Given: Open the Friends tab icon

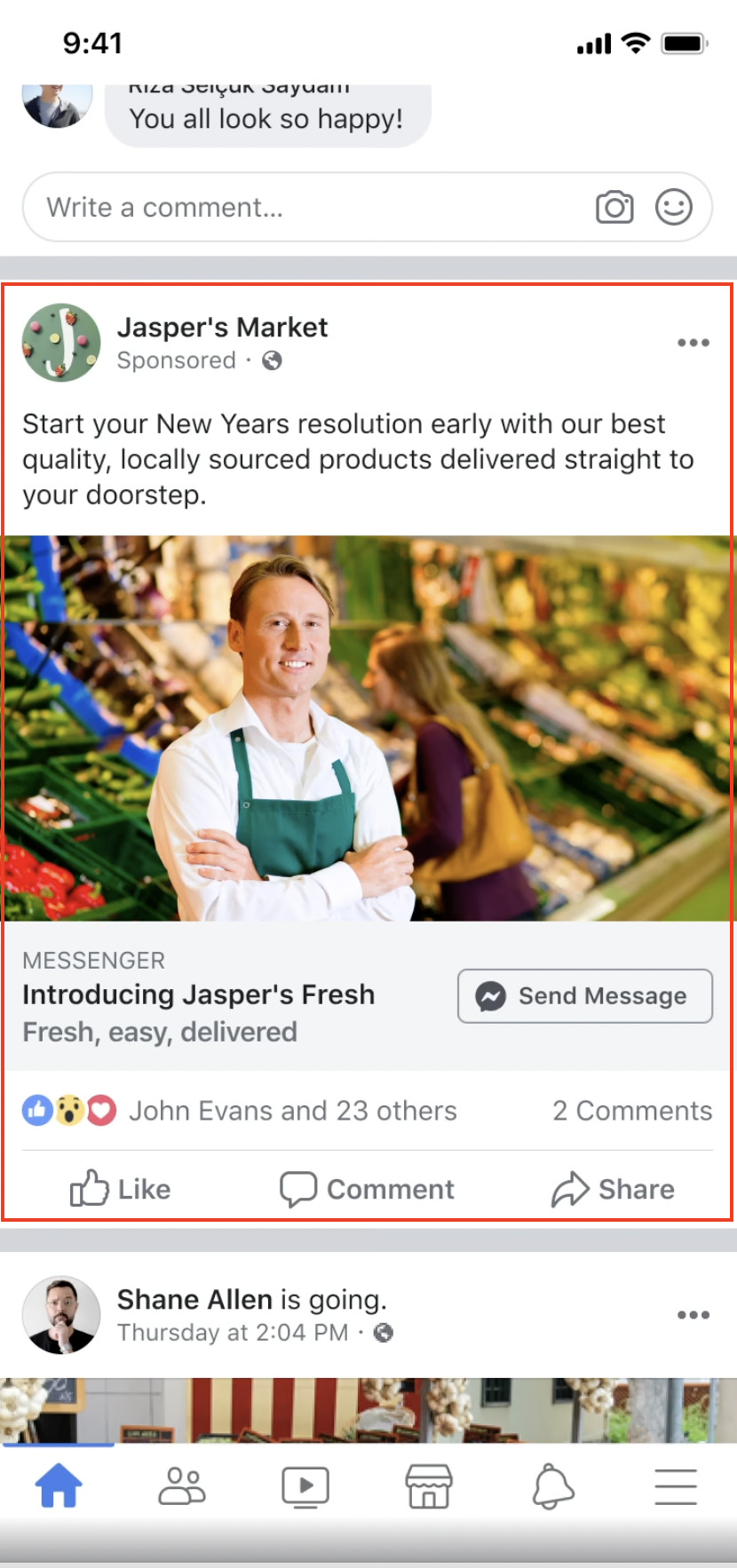Looking at the screenshot, I should (x=182, y=1486).
